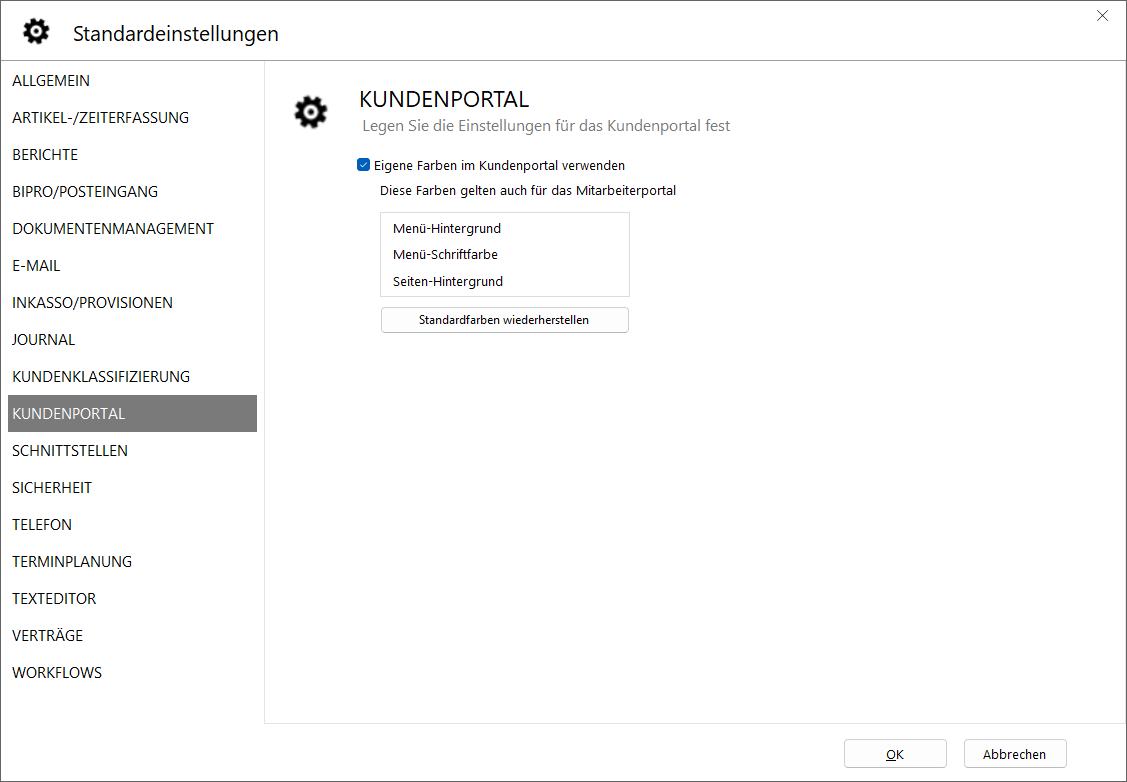1127x782 pixels.
Task: Close the Standardeinstellungen dialog window
Action: 1102,16
